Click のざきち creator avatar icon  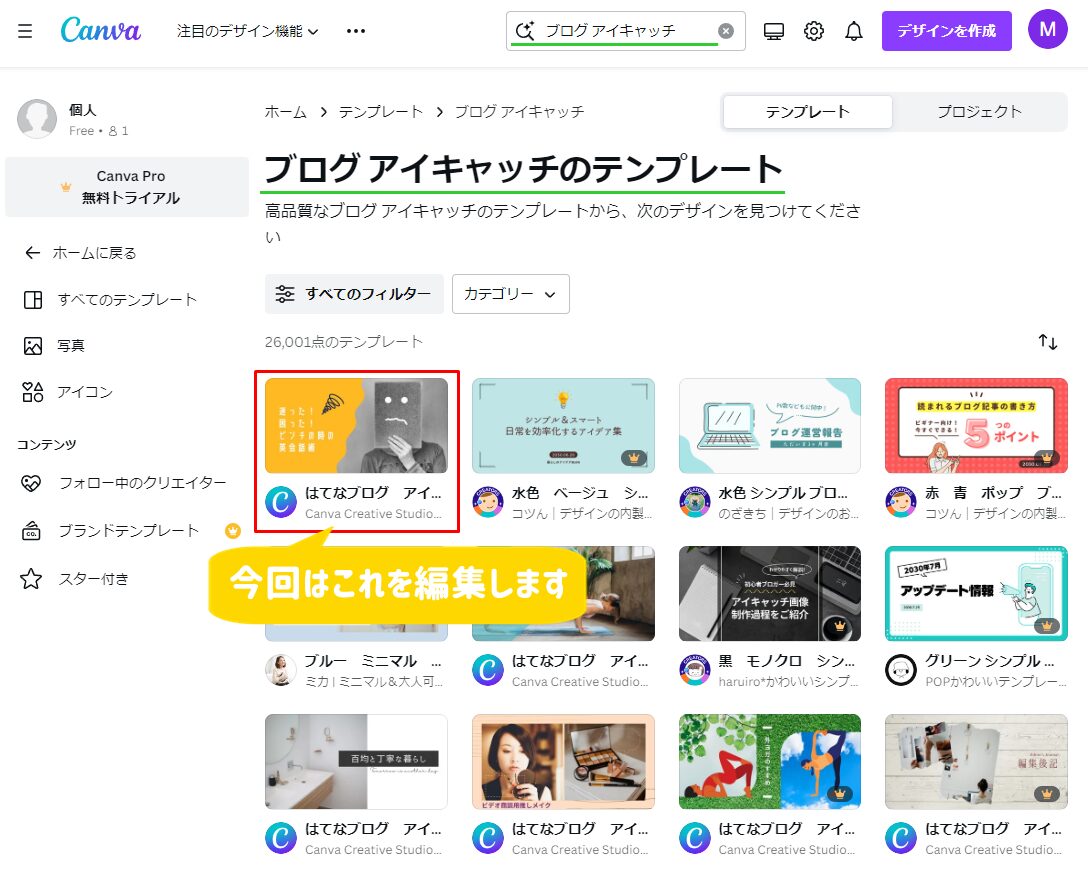[695, 502]
